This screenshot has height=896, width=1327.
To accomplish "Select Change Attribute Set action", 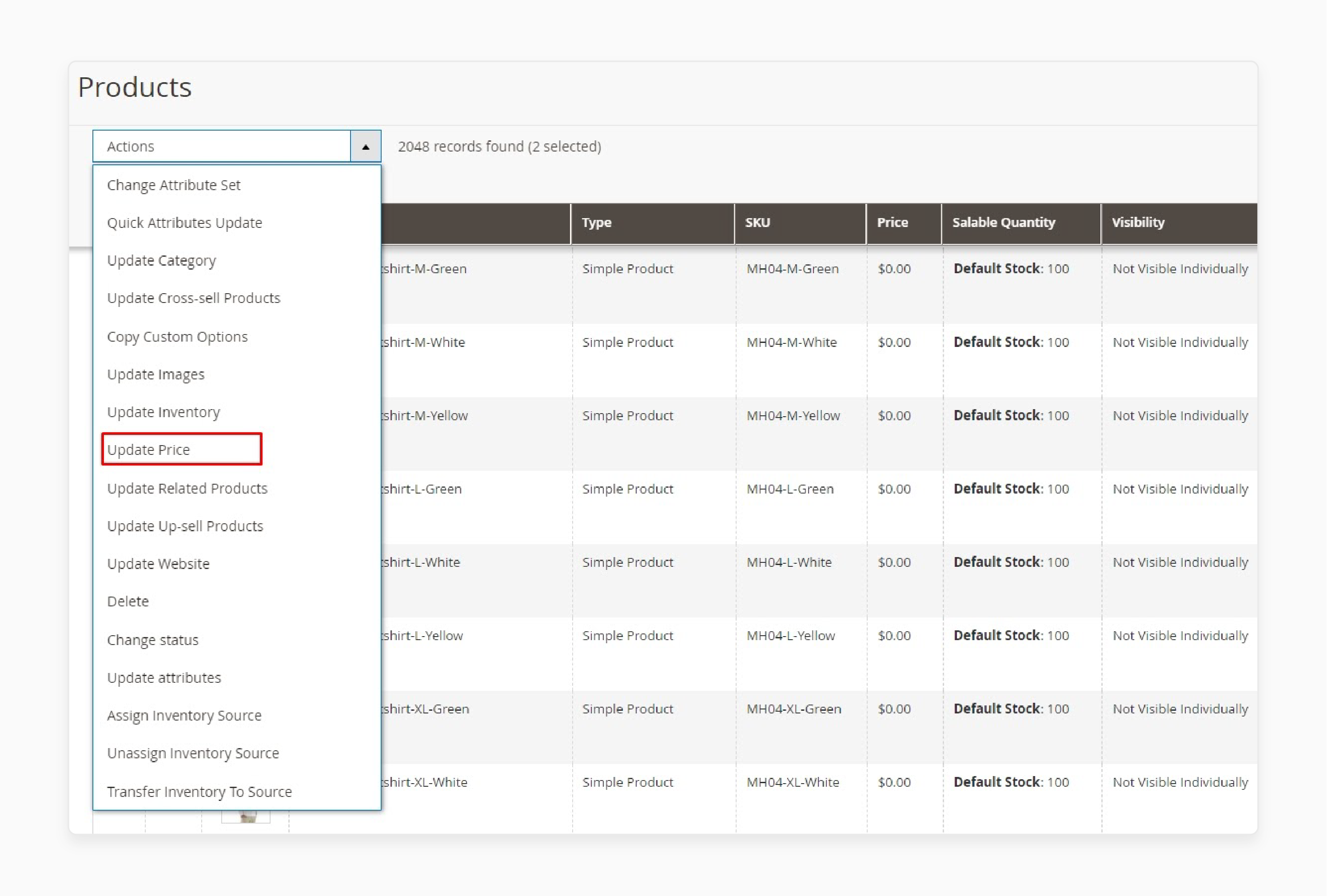I will (174, 185).
